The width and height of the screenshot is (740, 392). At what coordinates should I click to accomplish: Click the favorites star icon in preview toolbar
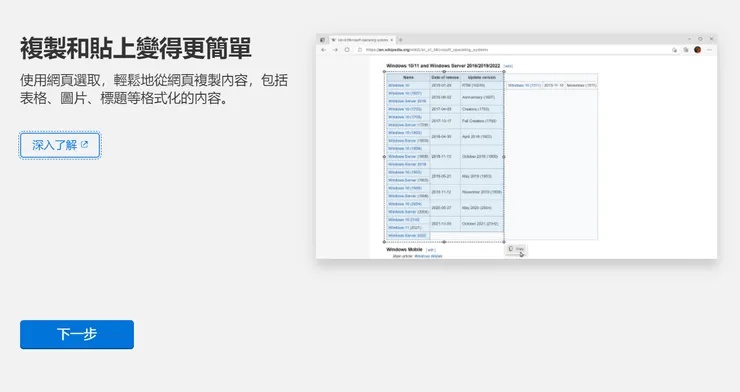tap(674, 50)
